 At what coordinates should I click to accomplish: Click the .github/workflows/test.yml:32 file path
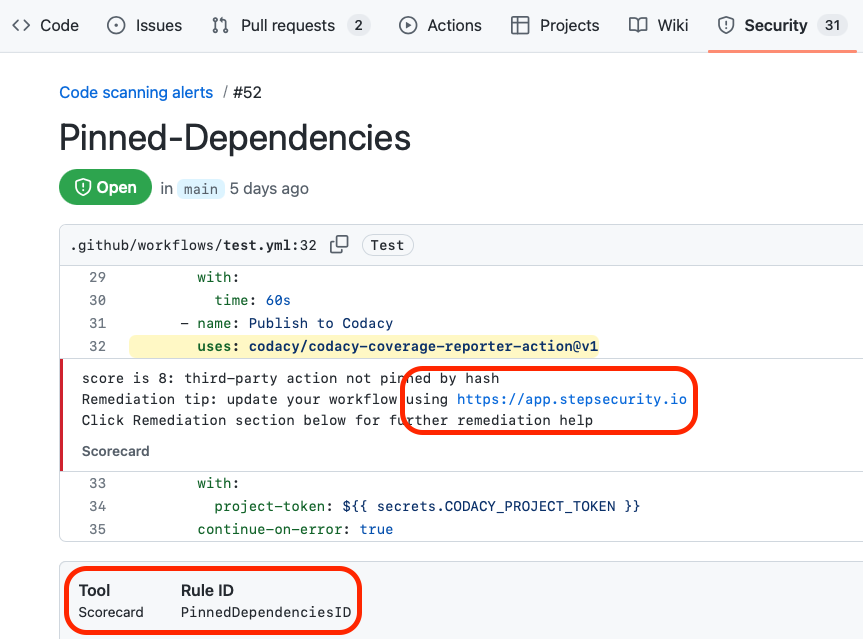(x=194, y=243)
